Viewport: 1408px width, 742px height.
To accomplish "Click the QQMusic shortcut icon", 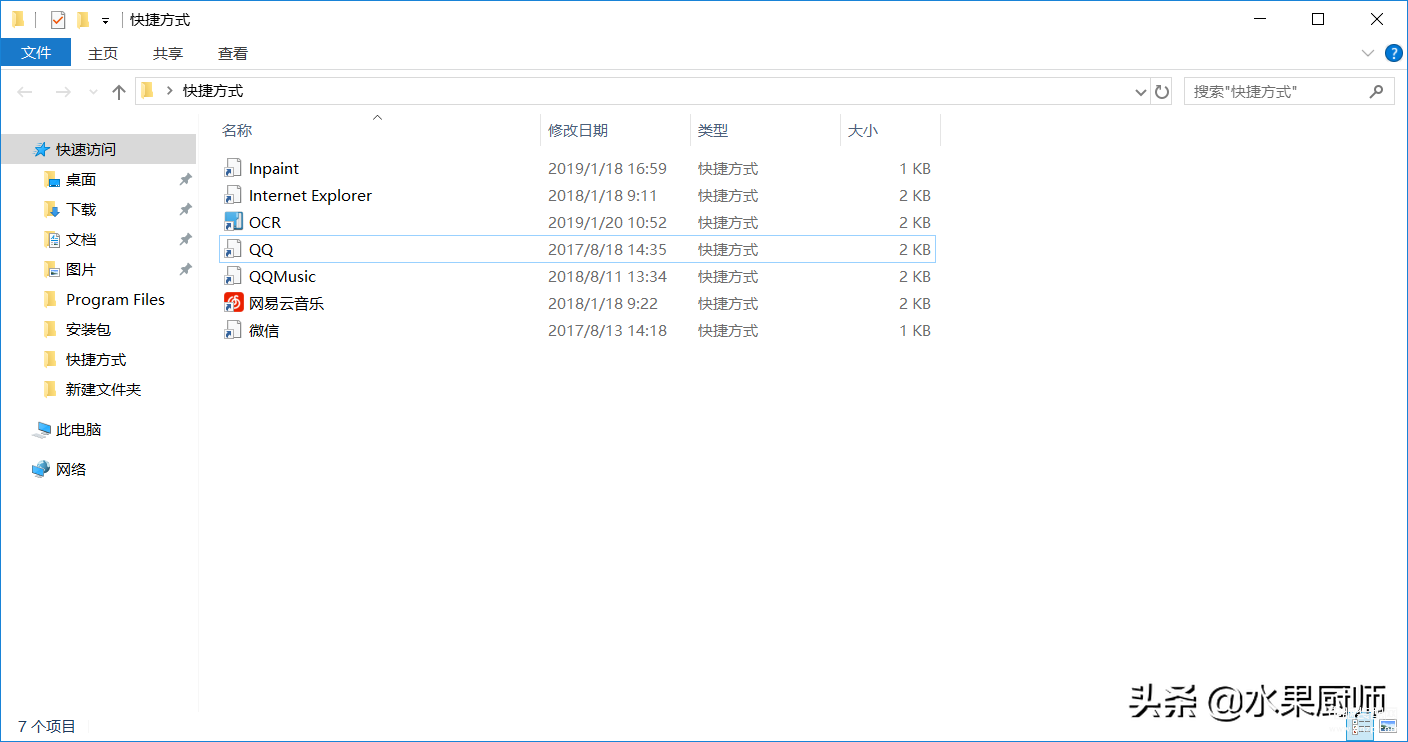I will pyautogui.click(x=233, y=276).
